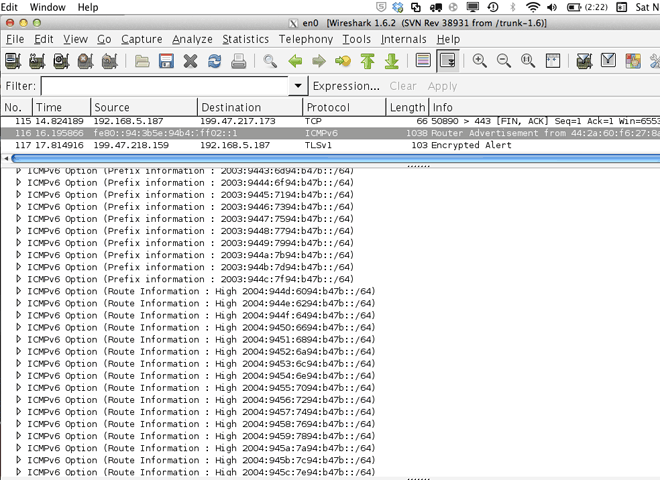
Task: Sort packets by Destination column header
Action: 250,107
